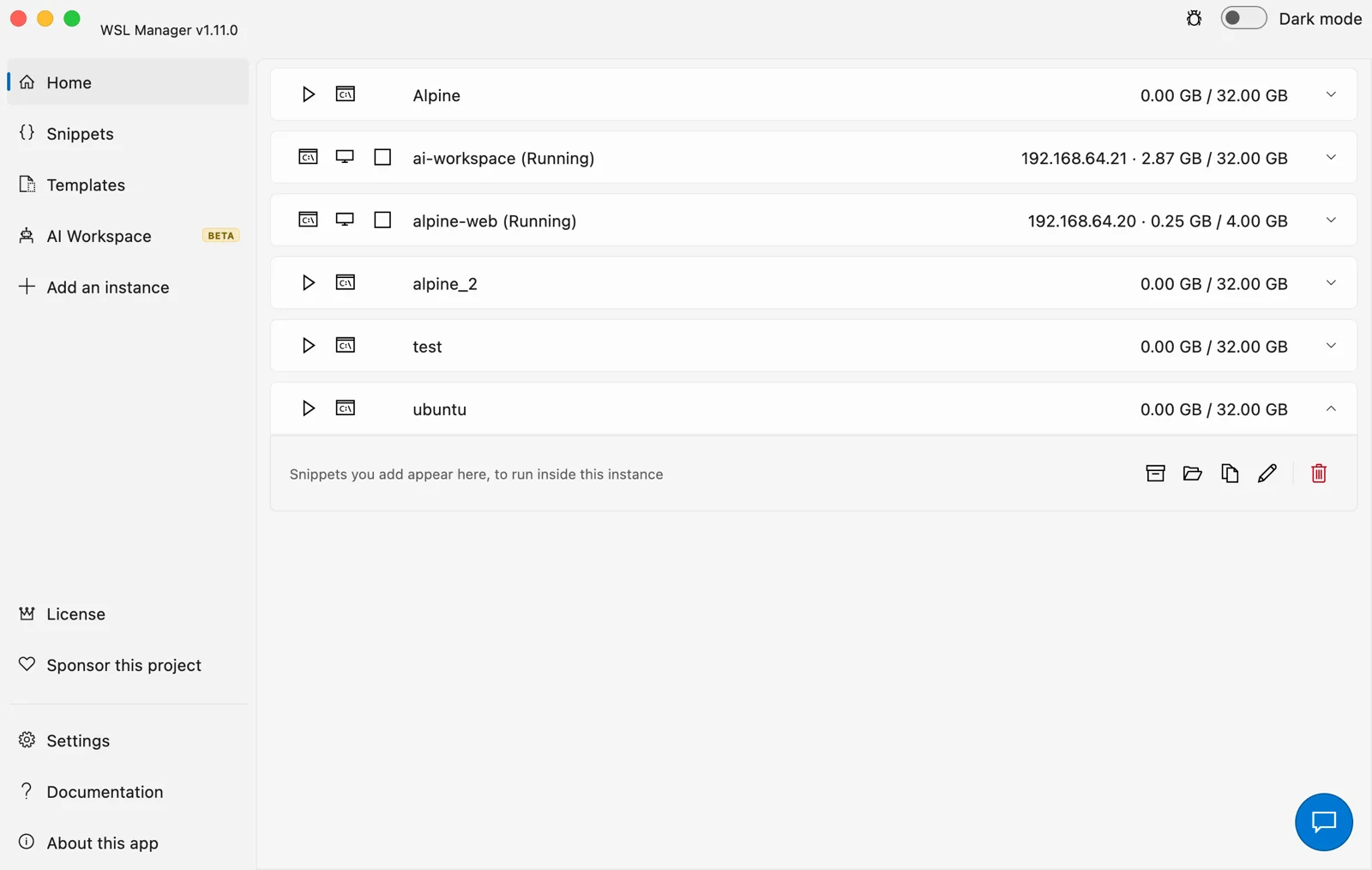Open terminal for the Alpine instance
The image size is (1372, 870).
[346, 94]
